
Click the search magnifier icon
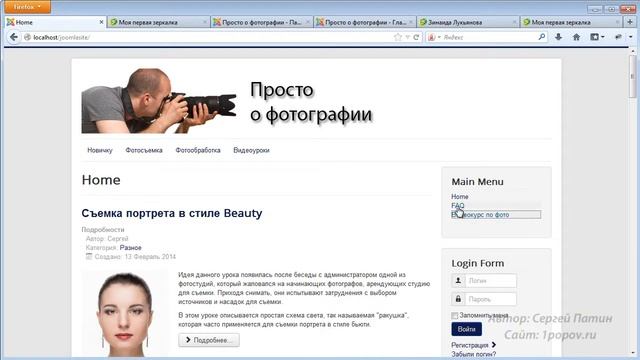542,37
